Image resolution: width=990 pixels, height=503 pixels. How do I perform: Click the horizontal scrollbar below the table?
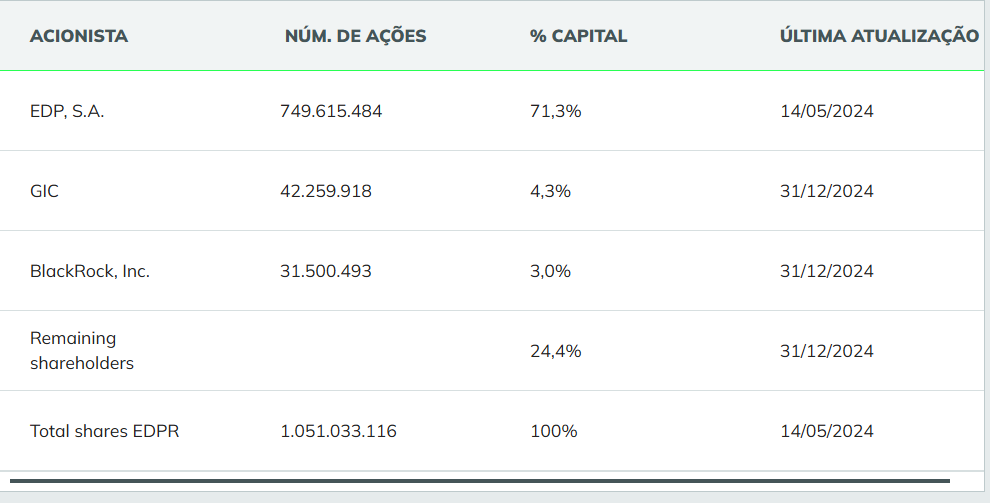pyautogui.click(x=480, y=481)
